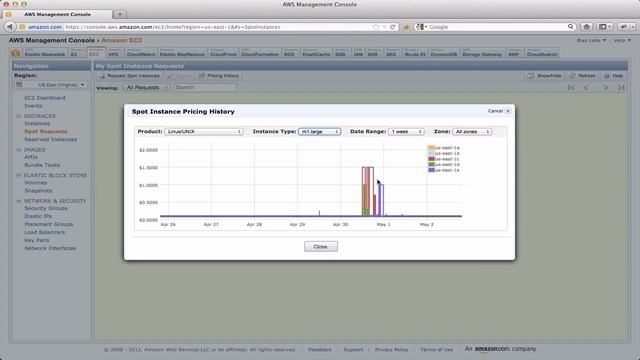640x360 pixels.
Task: Select the AWS Management Console browser tab
Action: click(x=57, y=14)
